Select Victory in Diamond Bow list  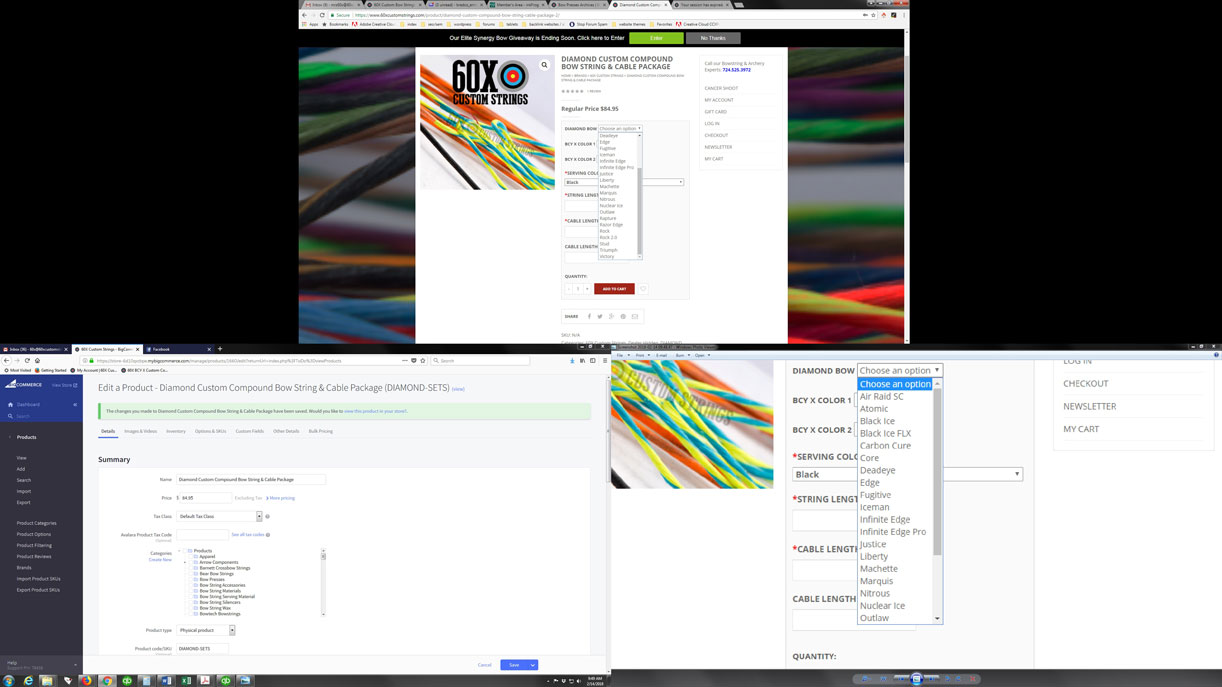click(607, 257)
